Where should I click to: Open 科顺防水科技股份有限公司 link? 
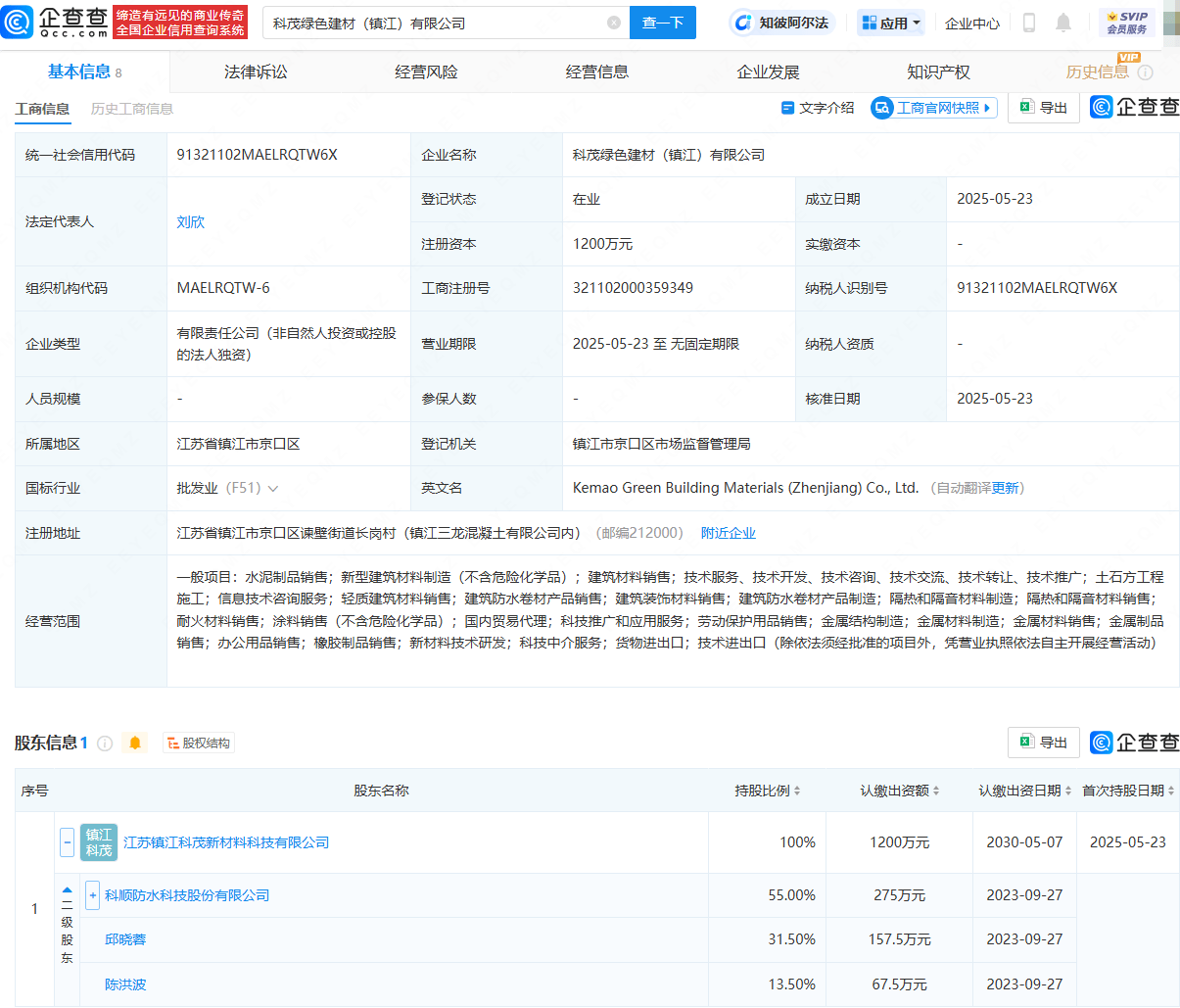(x=187, y=895)
